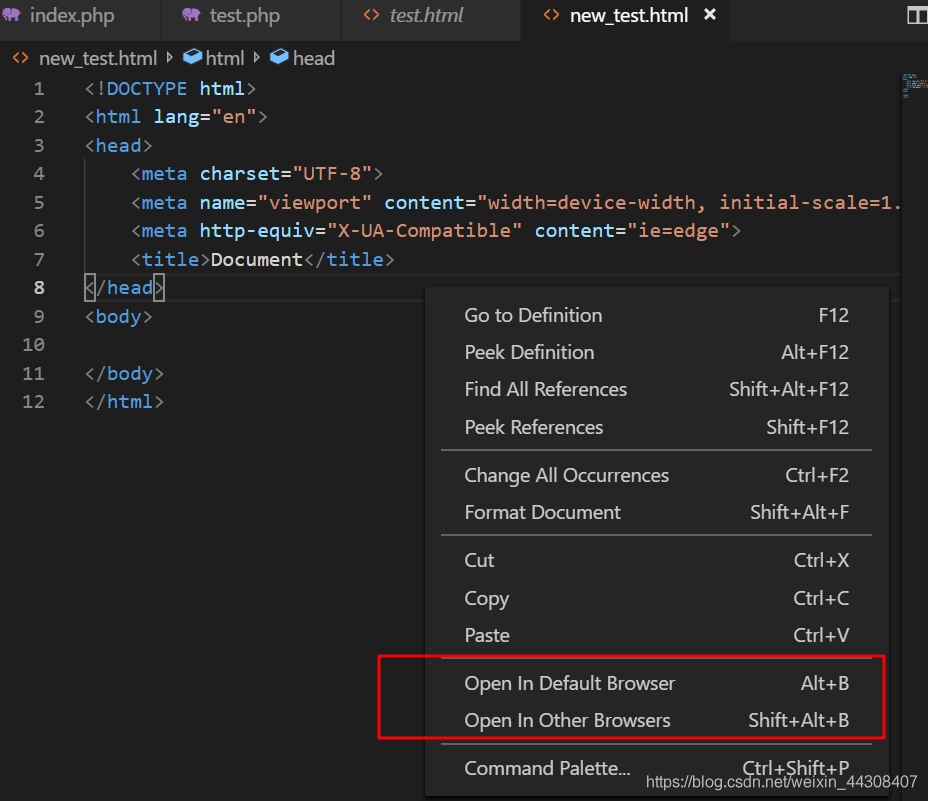Click the minimap preview
The image size is (928, 801).
click(914, 85)
